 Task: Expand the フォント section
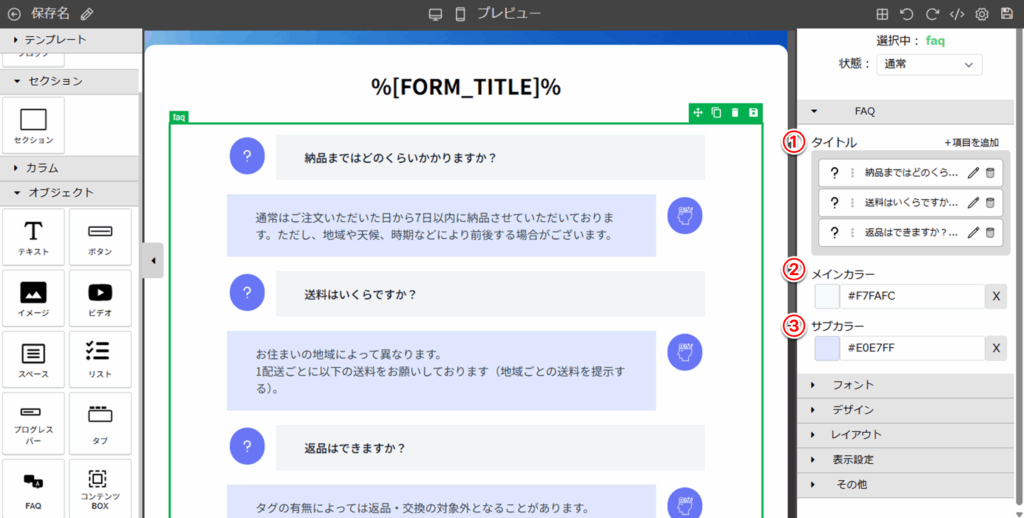(x=905, y=385)
